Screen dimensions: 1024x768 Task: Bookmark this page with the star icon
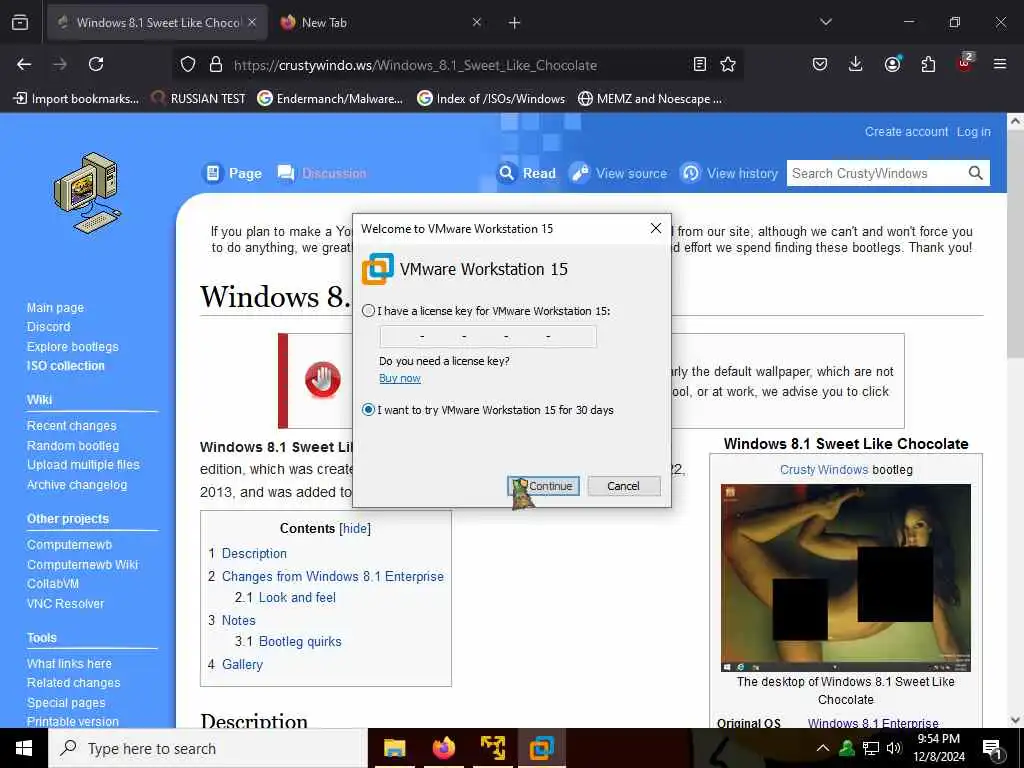click(728, 64)
